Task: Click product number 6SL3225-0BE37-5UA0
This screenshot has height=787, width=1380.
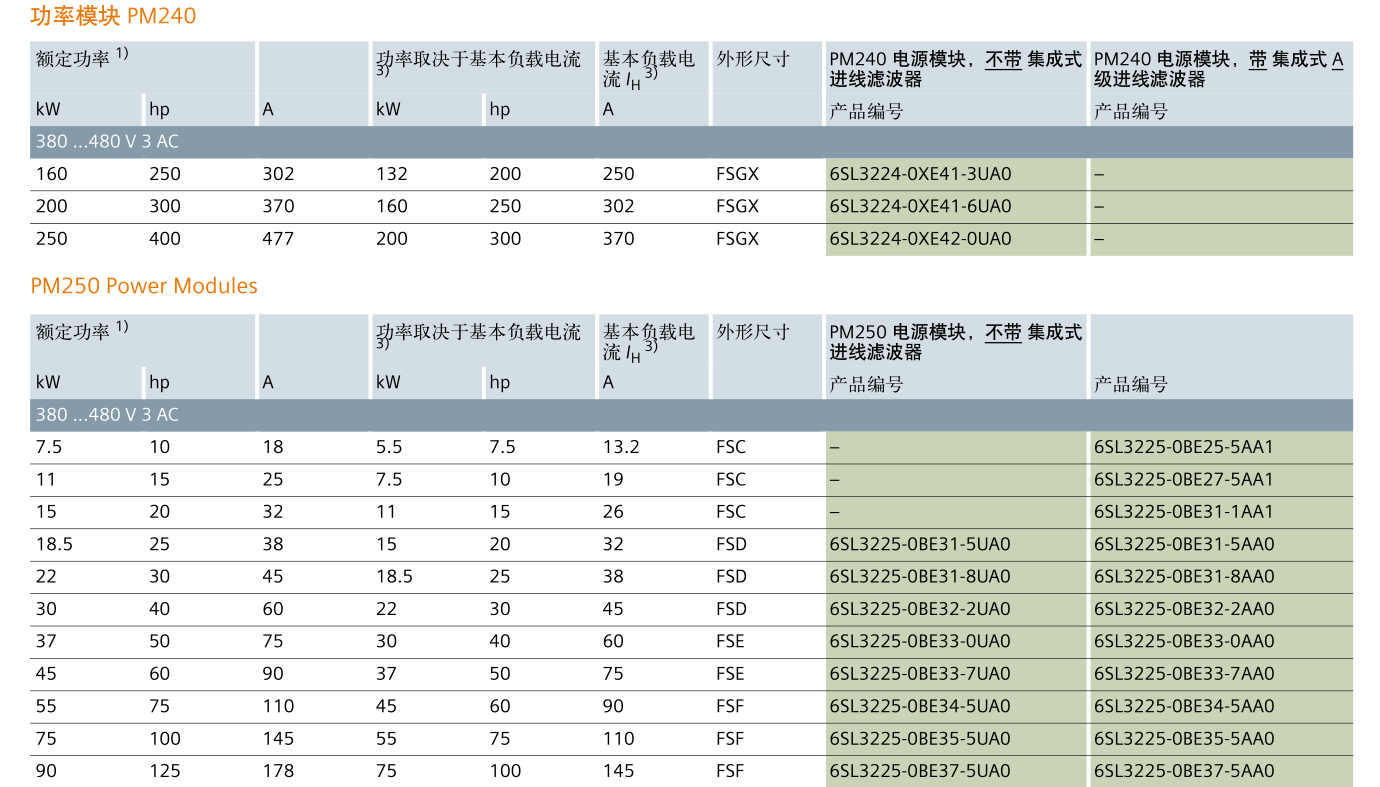Action: (x=920, y=771)
